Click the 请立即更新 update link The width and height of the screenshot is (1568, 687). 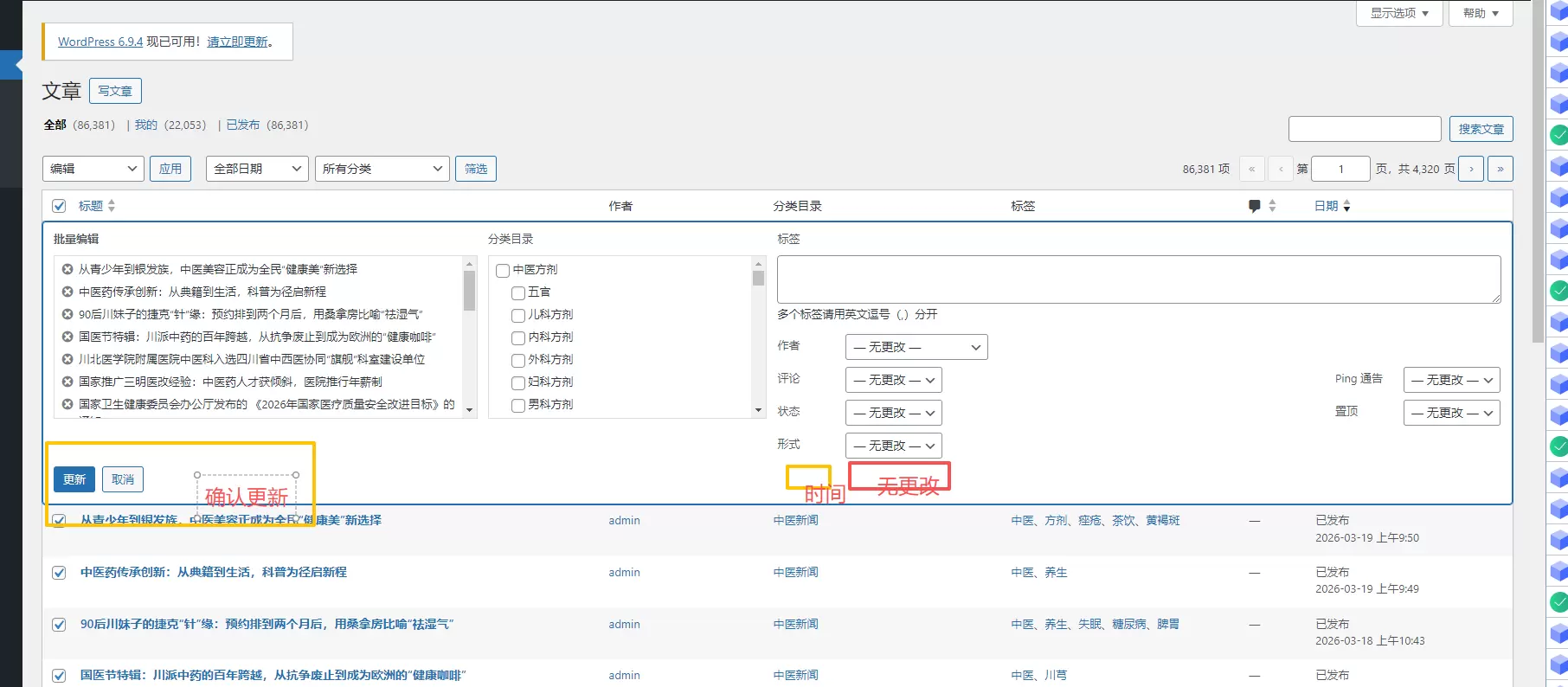[x=237, y=42]
